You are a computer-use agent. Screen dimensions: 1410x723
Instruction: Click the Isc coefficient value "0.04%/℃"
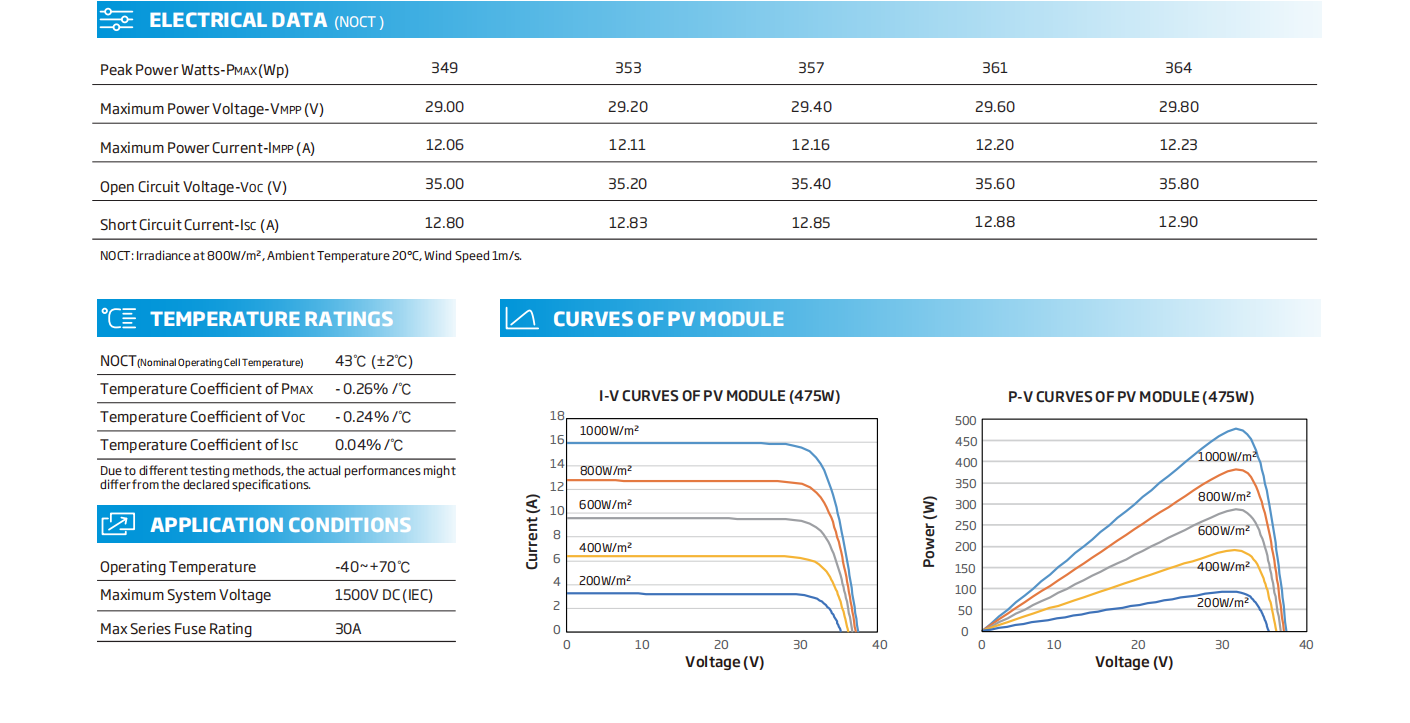point(369,445)
